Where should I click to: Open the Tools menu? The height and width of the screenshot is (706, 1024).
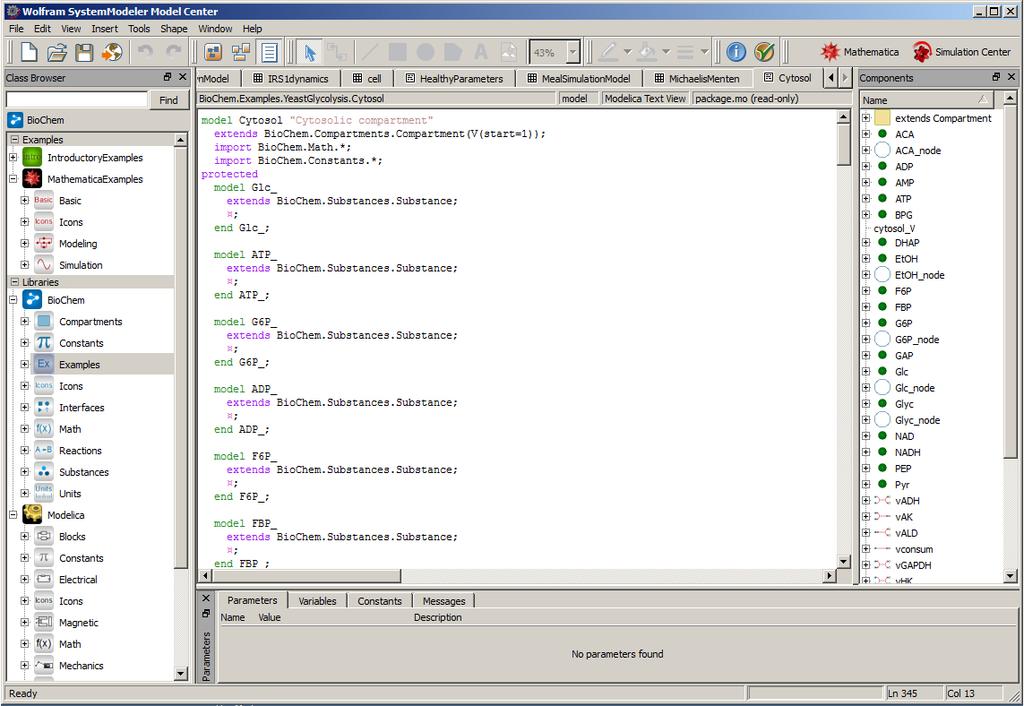pyautogui.click(x=139, y=29)
